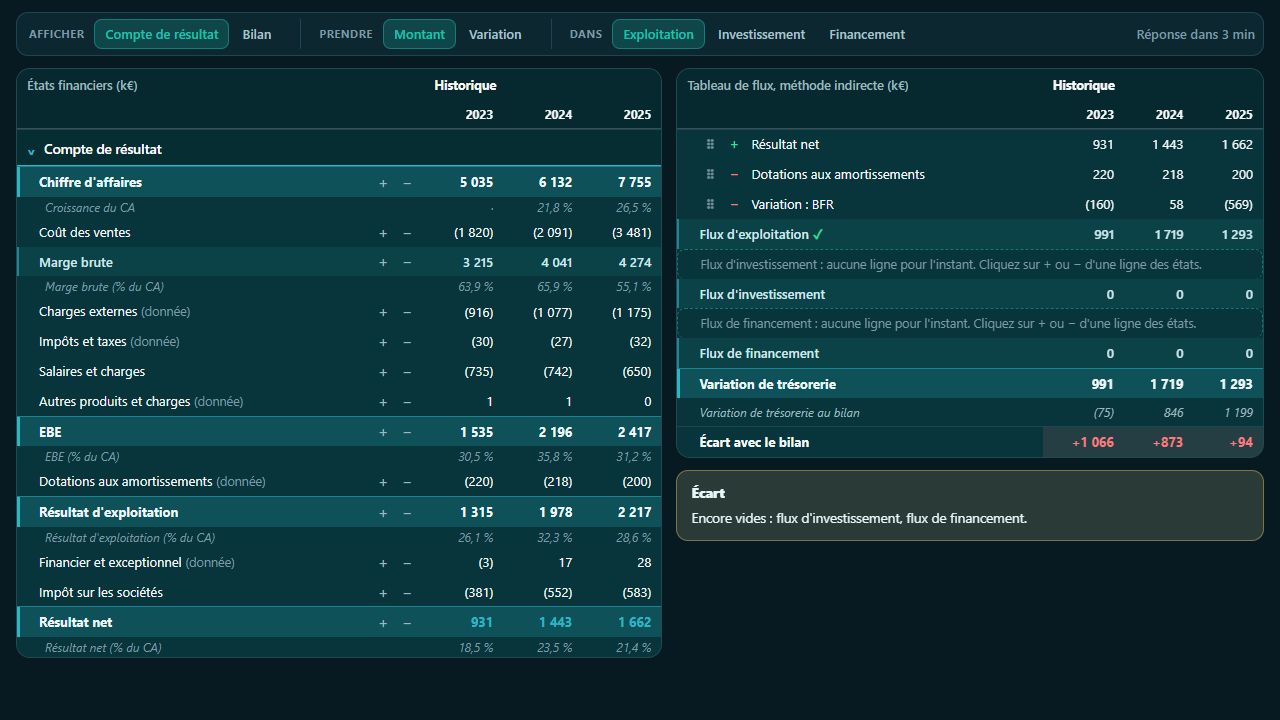
Task: Click the Variation de trésorerie au bilan row
Action: [970, 413]
